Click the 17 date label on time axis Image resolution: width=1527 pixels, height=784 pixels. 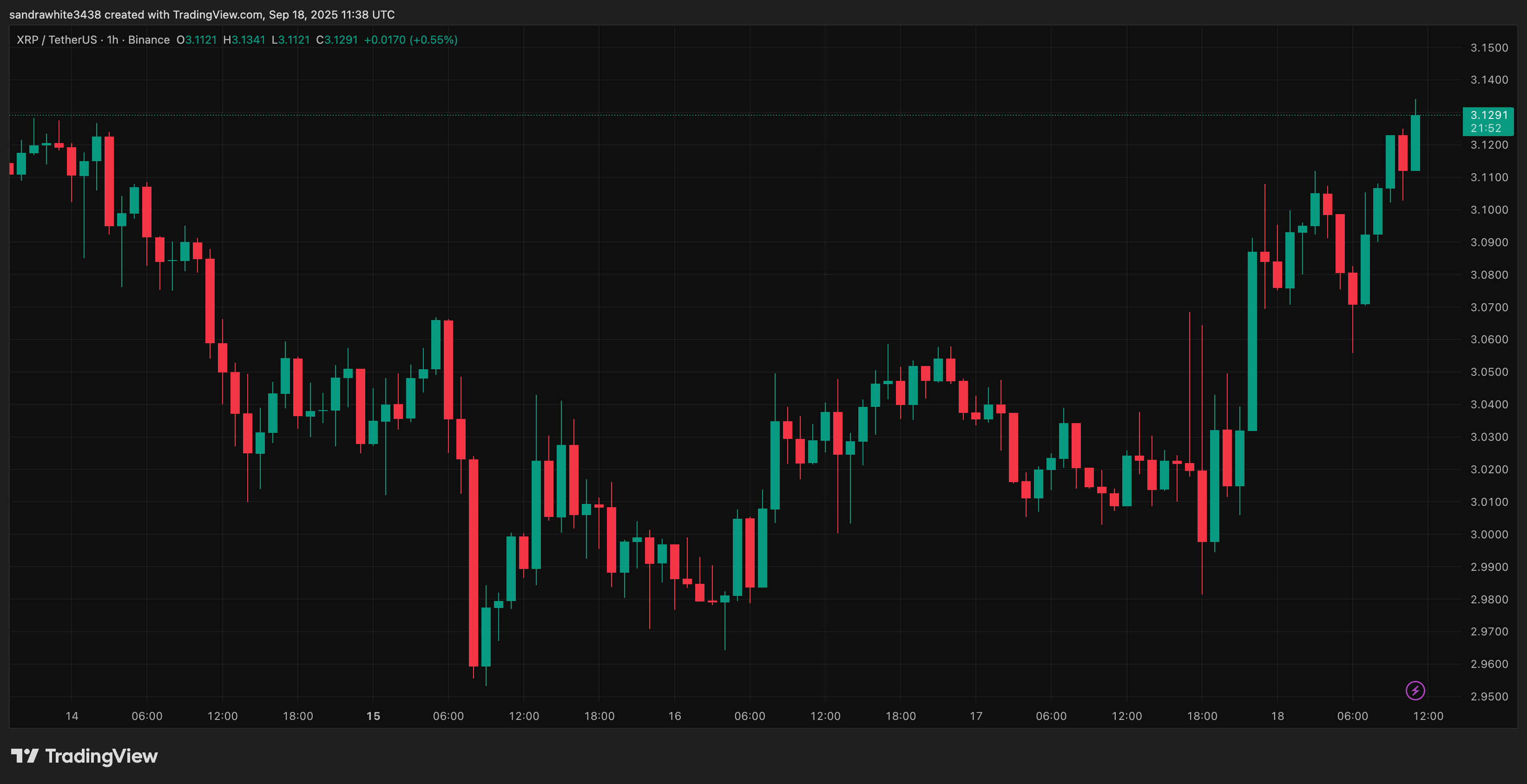tap(976, 716)
